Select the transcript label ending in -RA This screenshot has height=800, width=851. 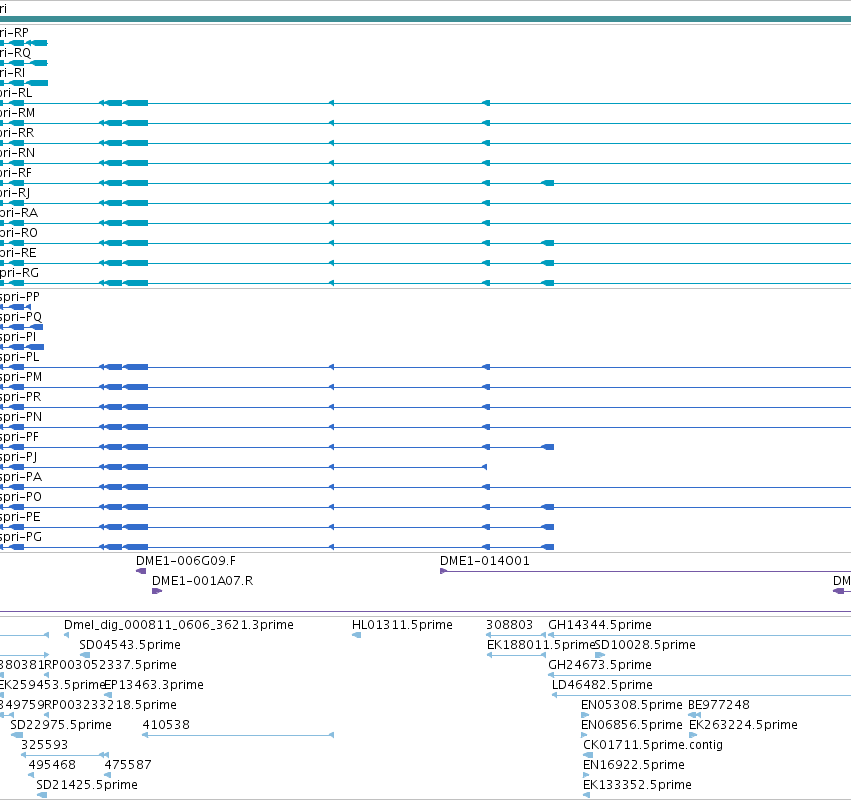point(19,213)
